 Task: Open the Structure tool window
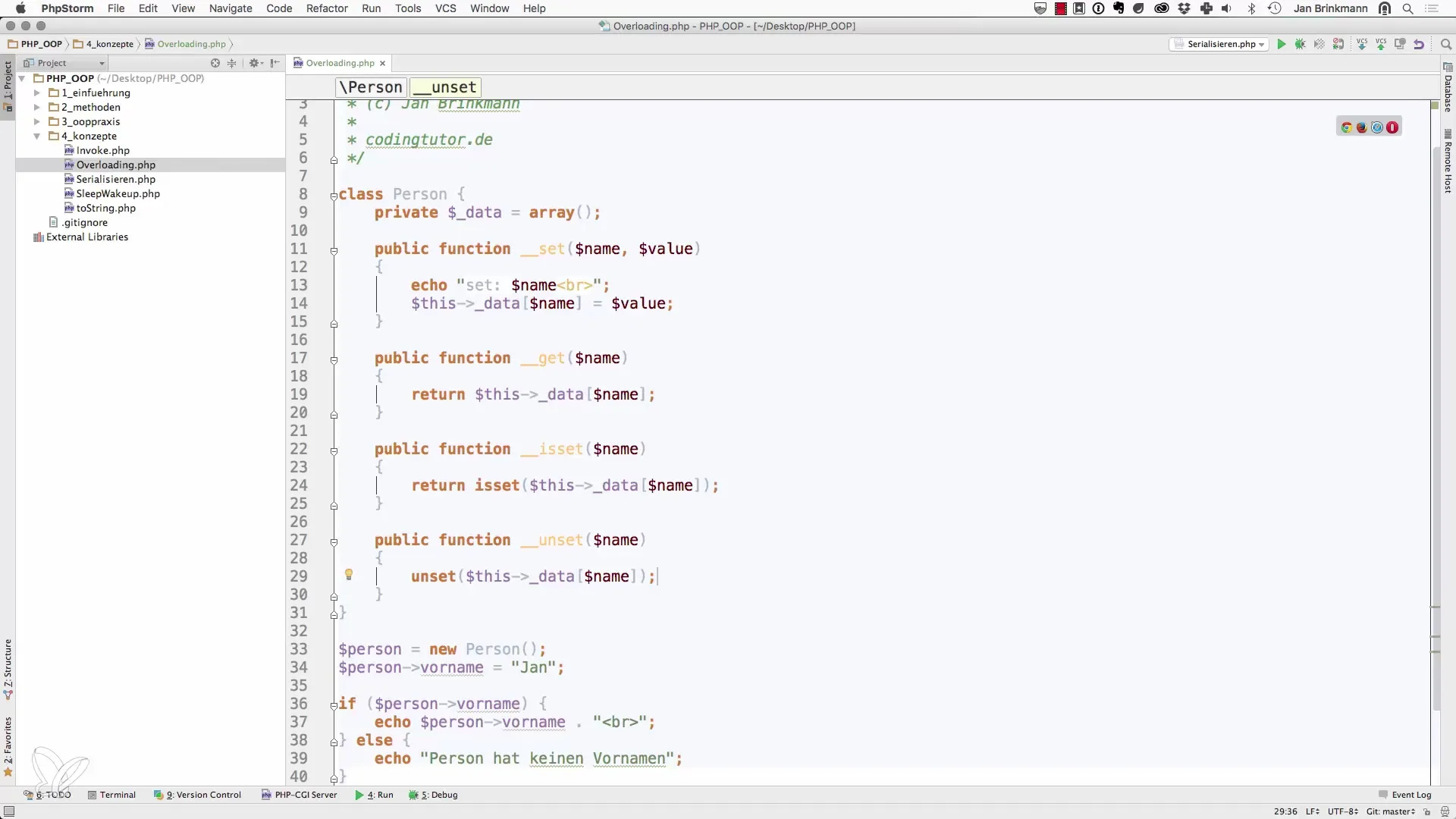tap(8, 669)
